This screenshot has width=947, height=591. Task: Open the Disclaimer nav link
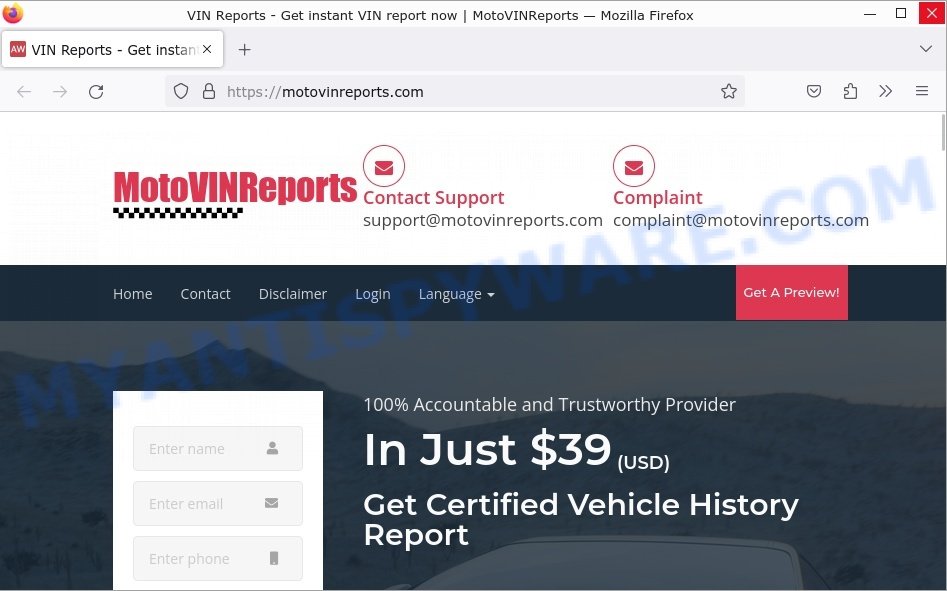pos(293,294)
